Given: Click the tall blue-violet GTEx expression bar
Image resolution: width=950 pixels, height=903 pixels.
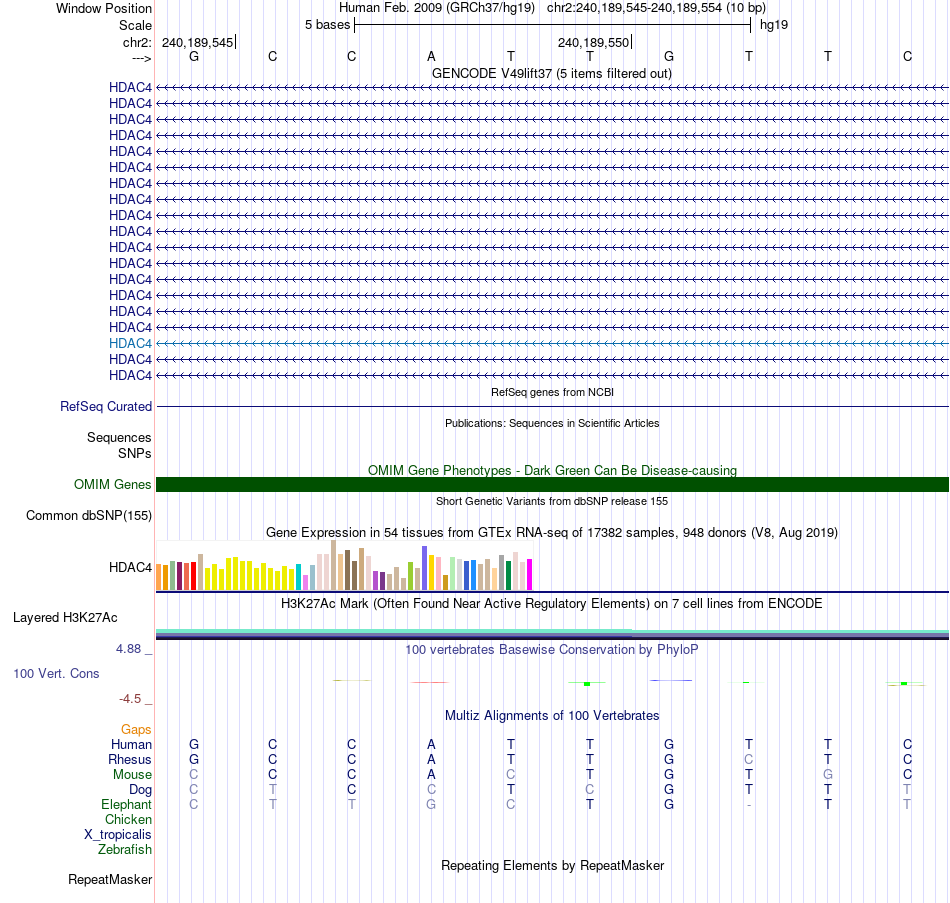Looking at the screenshot, I should click(425, 568).
